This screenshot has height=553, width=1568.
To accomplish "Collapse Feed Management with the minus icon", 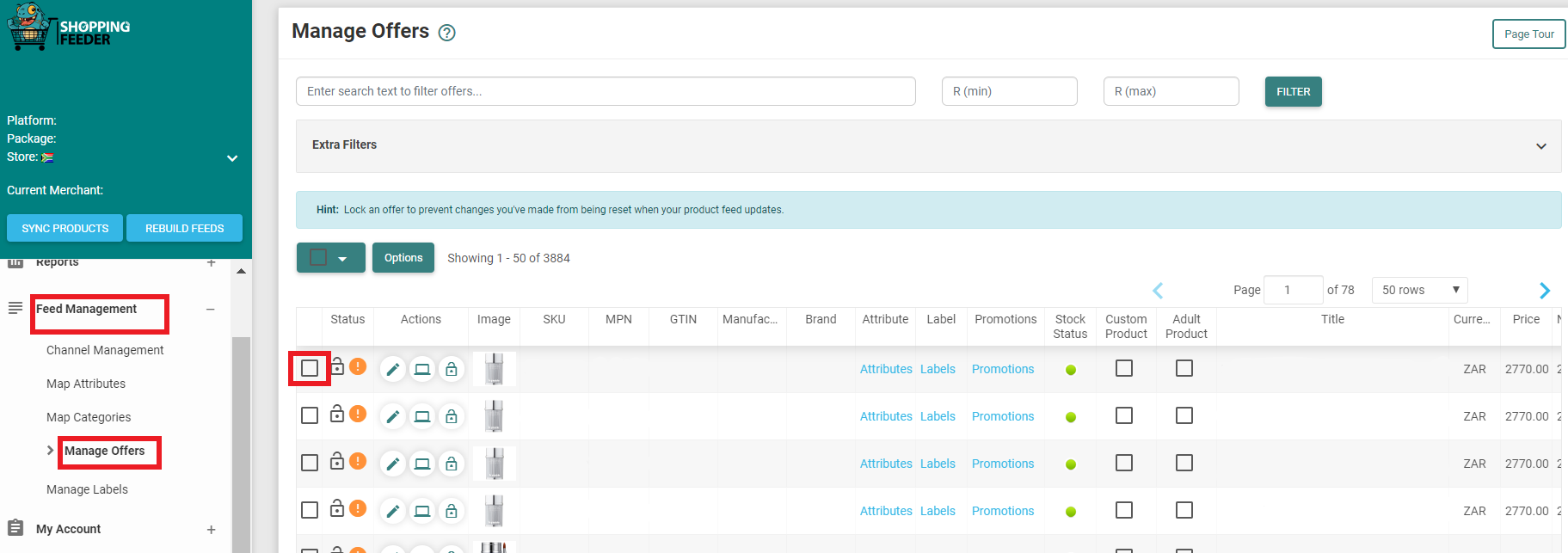I will tap(211, 310).
